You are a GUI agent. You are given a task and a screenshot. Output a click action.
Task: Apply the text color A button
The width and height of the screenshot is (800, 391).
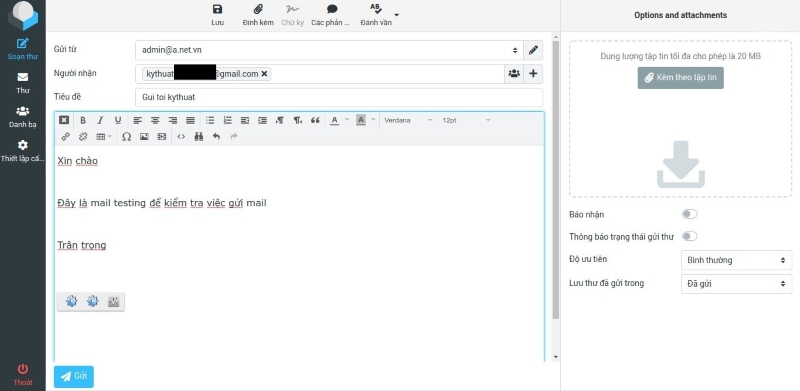334,120
